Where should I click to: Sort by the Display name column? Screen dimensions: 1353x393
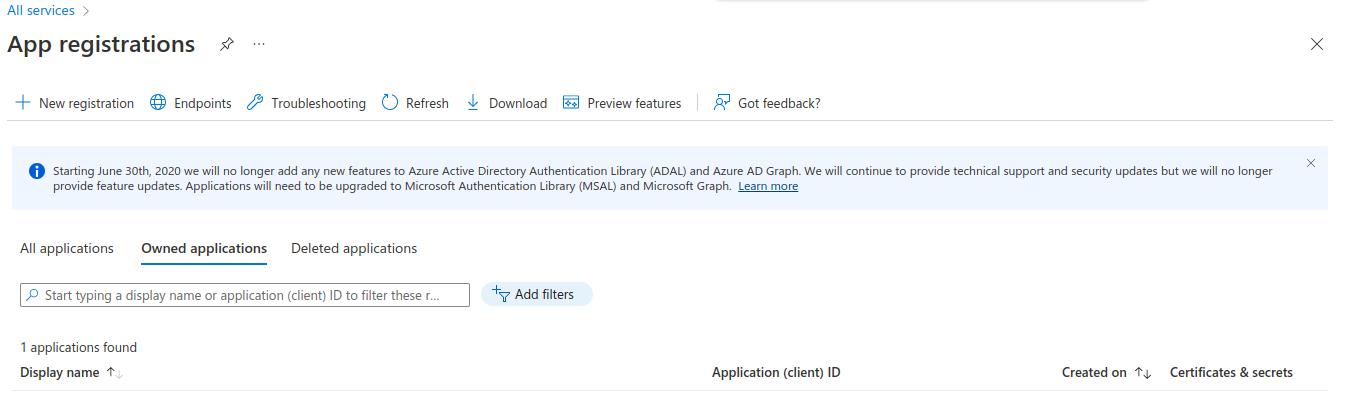[71, 372]
